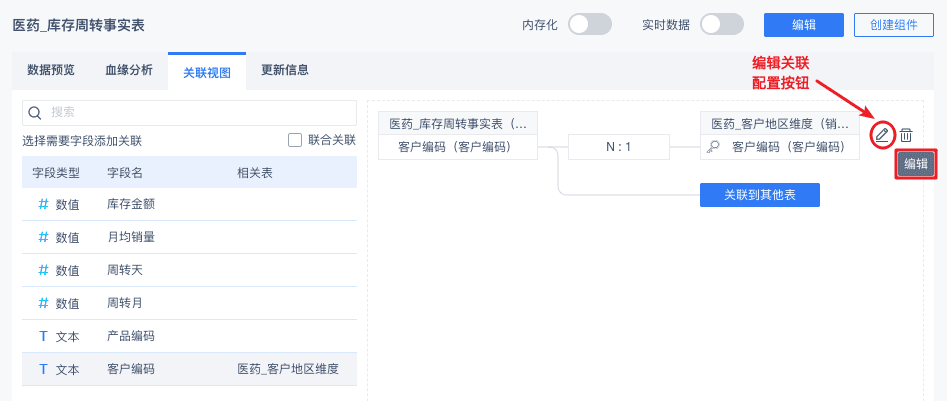This screenshot has height=401, width=947.
Task: Click the key icon beside 客户编码
Action: 714,147
